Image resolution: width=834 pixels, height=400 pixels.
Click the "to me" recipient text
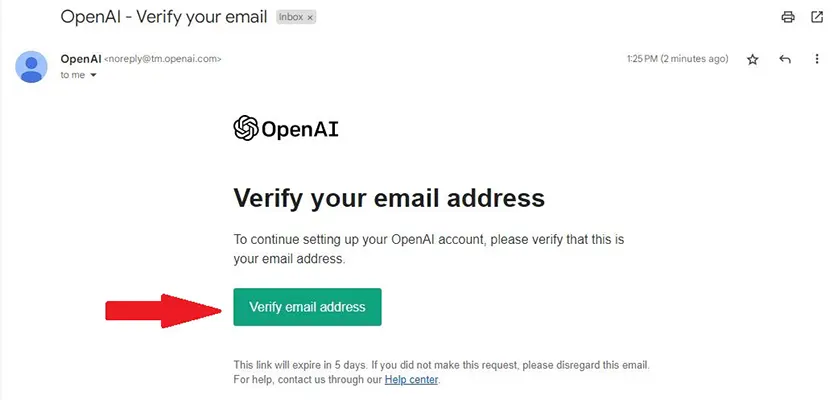click(x=73, y=76)
